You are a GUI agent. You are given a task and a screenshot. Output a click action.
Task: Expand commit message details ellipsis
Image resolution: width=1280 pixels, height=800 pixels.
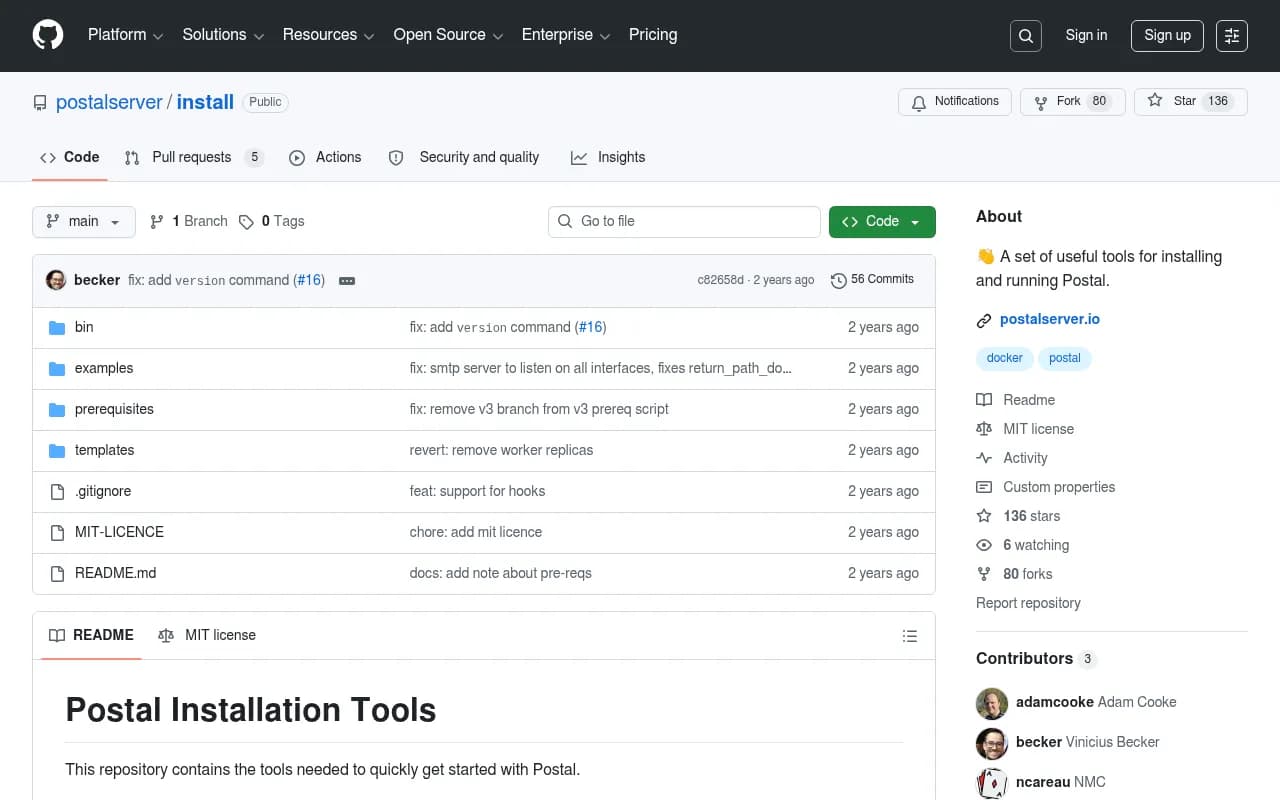347,281
